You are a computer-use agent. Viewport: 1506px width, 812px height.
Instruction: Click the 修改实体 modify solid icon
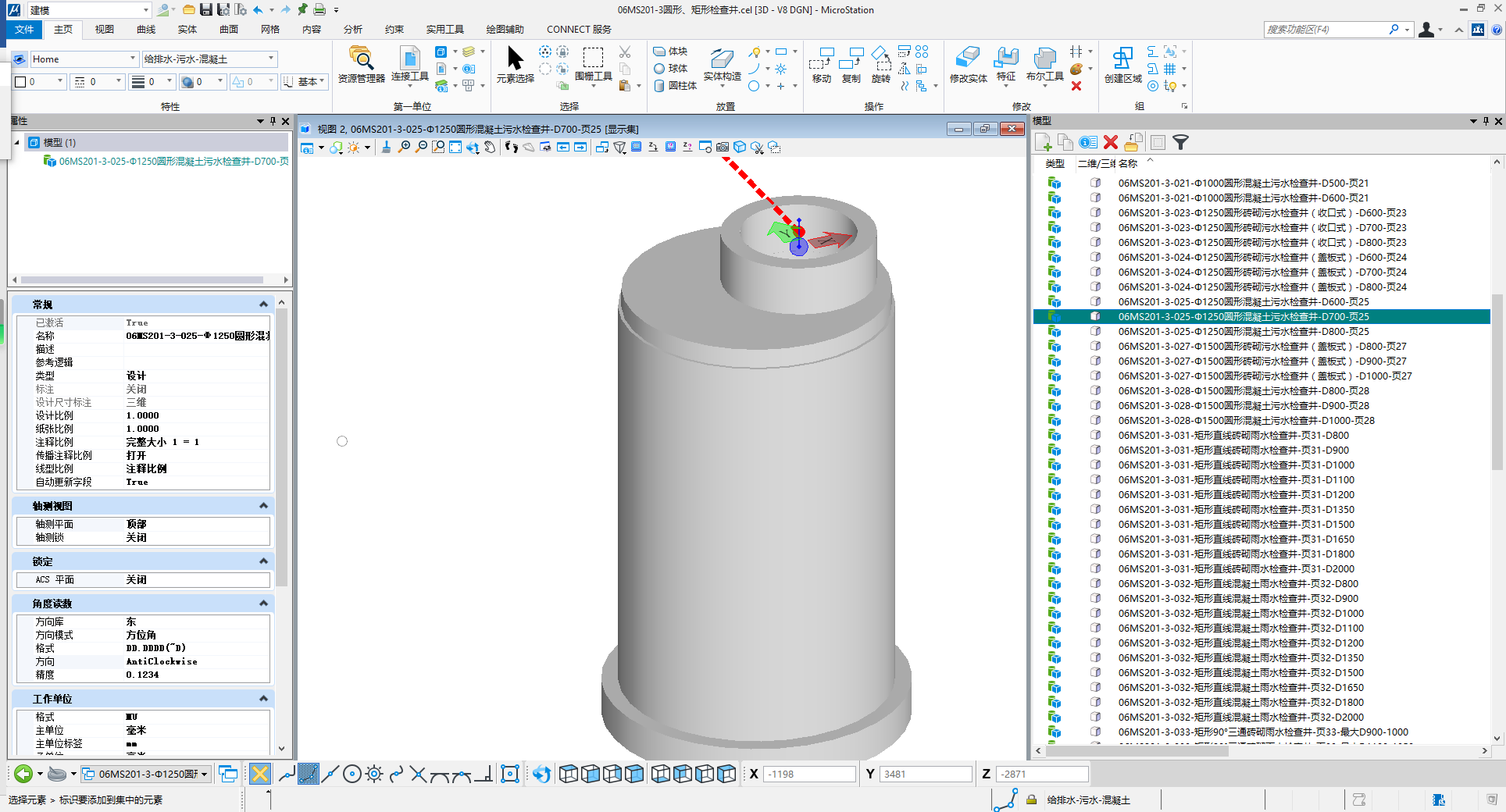coord(968,64)
